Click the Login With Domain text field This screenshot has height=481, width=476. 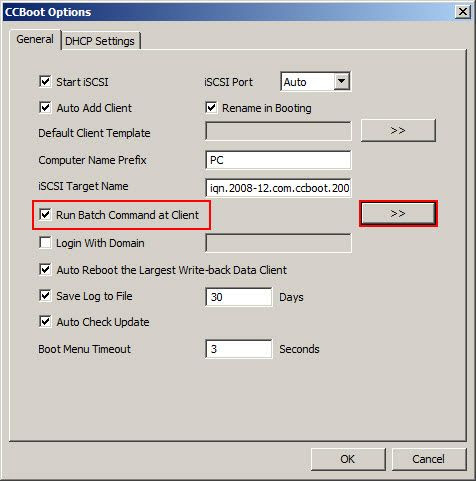pyautogui.click(x=278, y=243)
